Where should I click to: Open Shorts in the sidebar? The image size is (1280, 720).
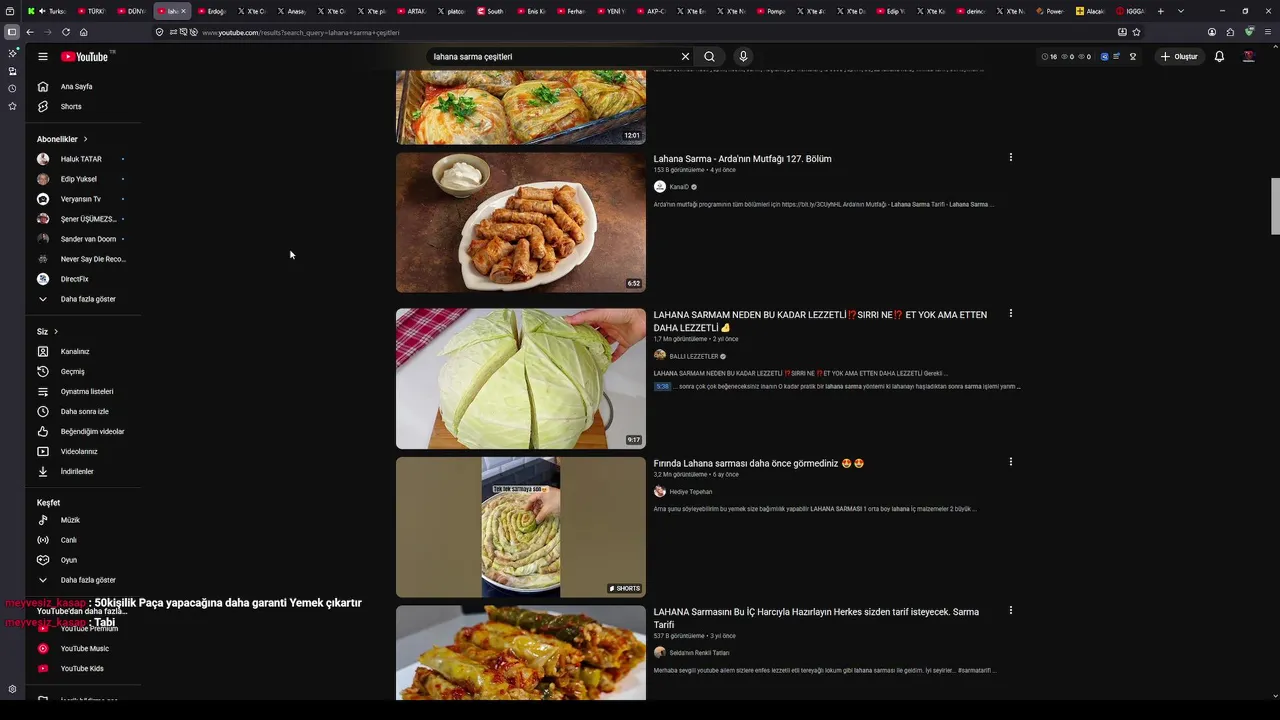[83, 107]
